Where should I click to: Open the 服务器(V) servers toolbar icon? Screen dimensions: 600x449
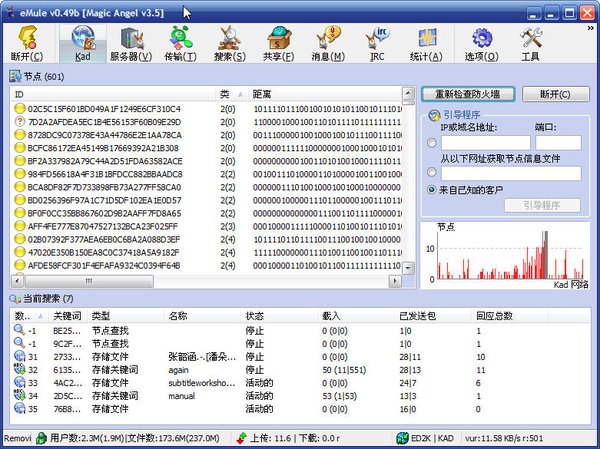(131, 43)
